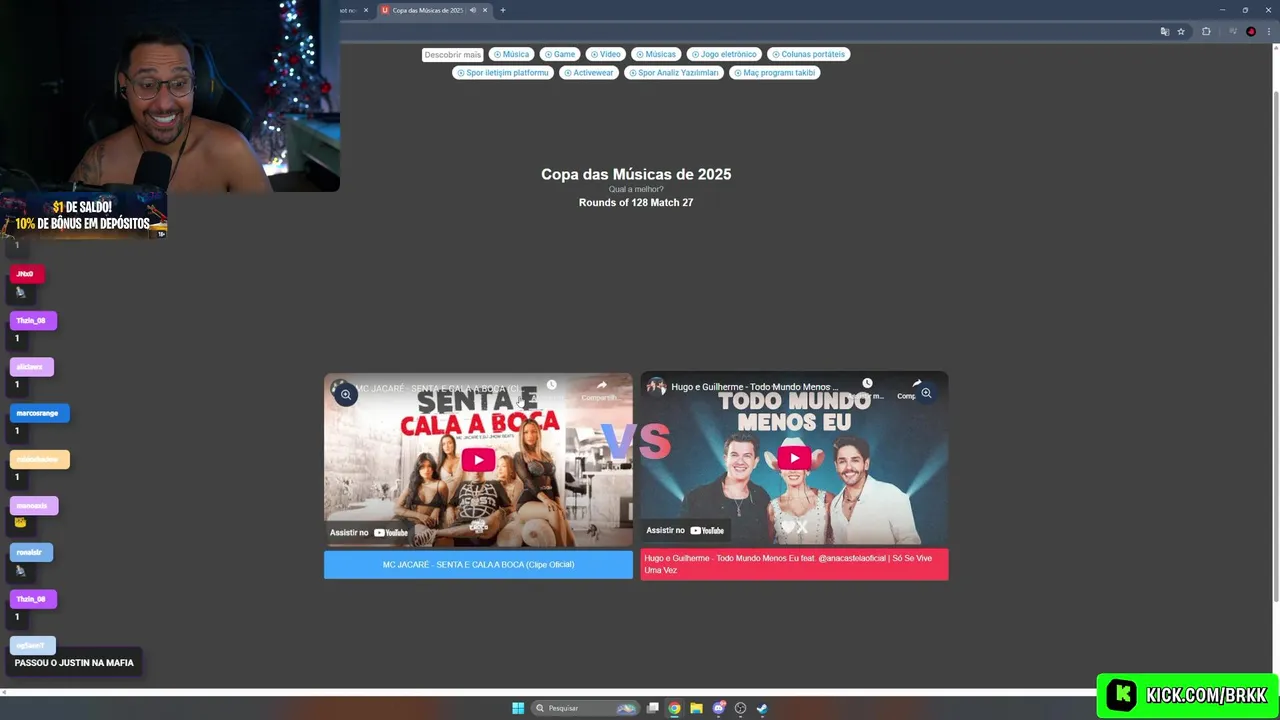Open Task View on the taskbar
The image size is (1280, 720).
pos(652,708)
